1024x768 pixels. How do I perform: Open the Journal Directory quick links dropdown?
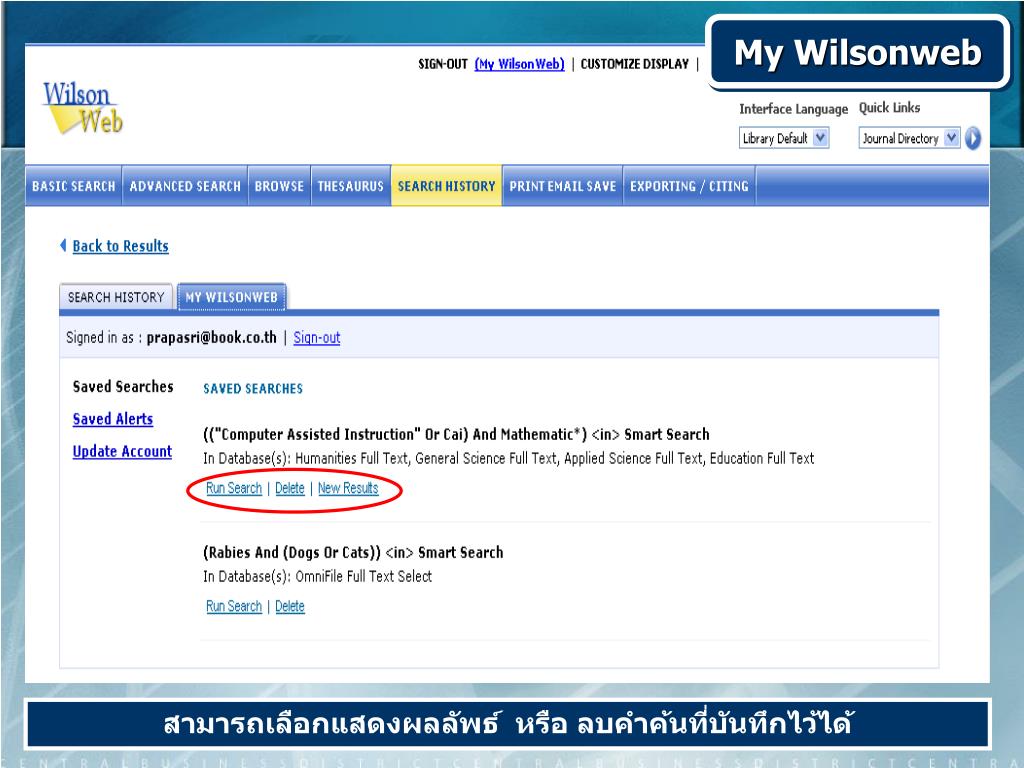coord(909,138)
